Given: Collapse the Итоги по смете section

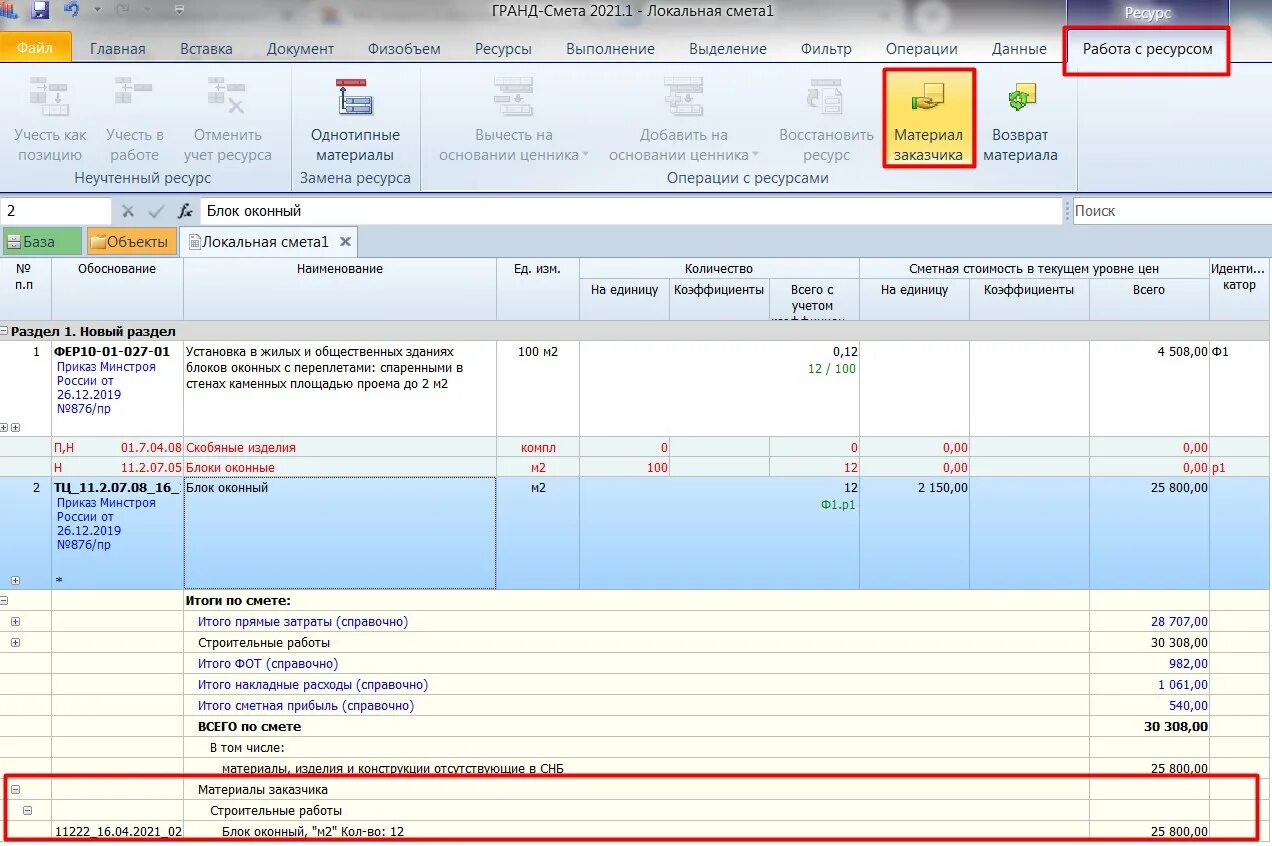Looking at the screenshot, I should pyautogui.click(x=5, y=601).
